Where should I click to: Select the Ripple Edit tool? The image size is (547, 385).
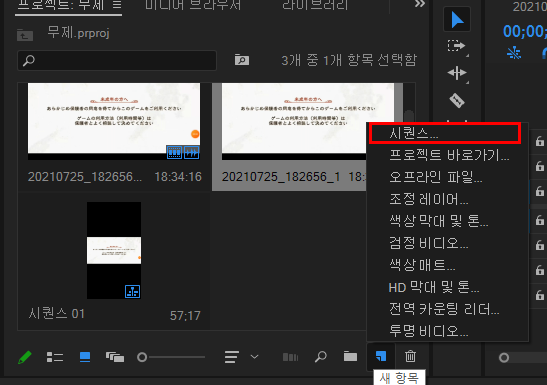click(457, 73)
